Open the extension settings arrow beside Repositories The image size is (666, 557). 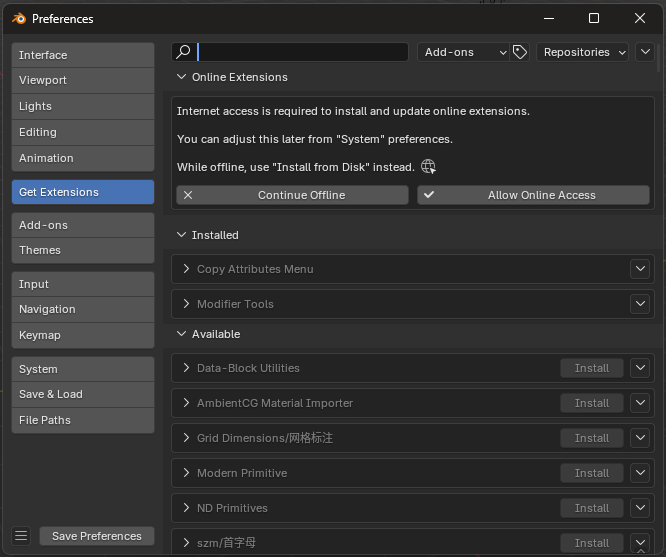click(645, 52)
